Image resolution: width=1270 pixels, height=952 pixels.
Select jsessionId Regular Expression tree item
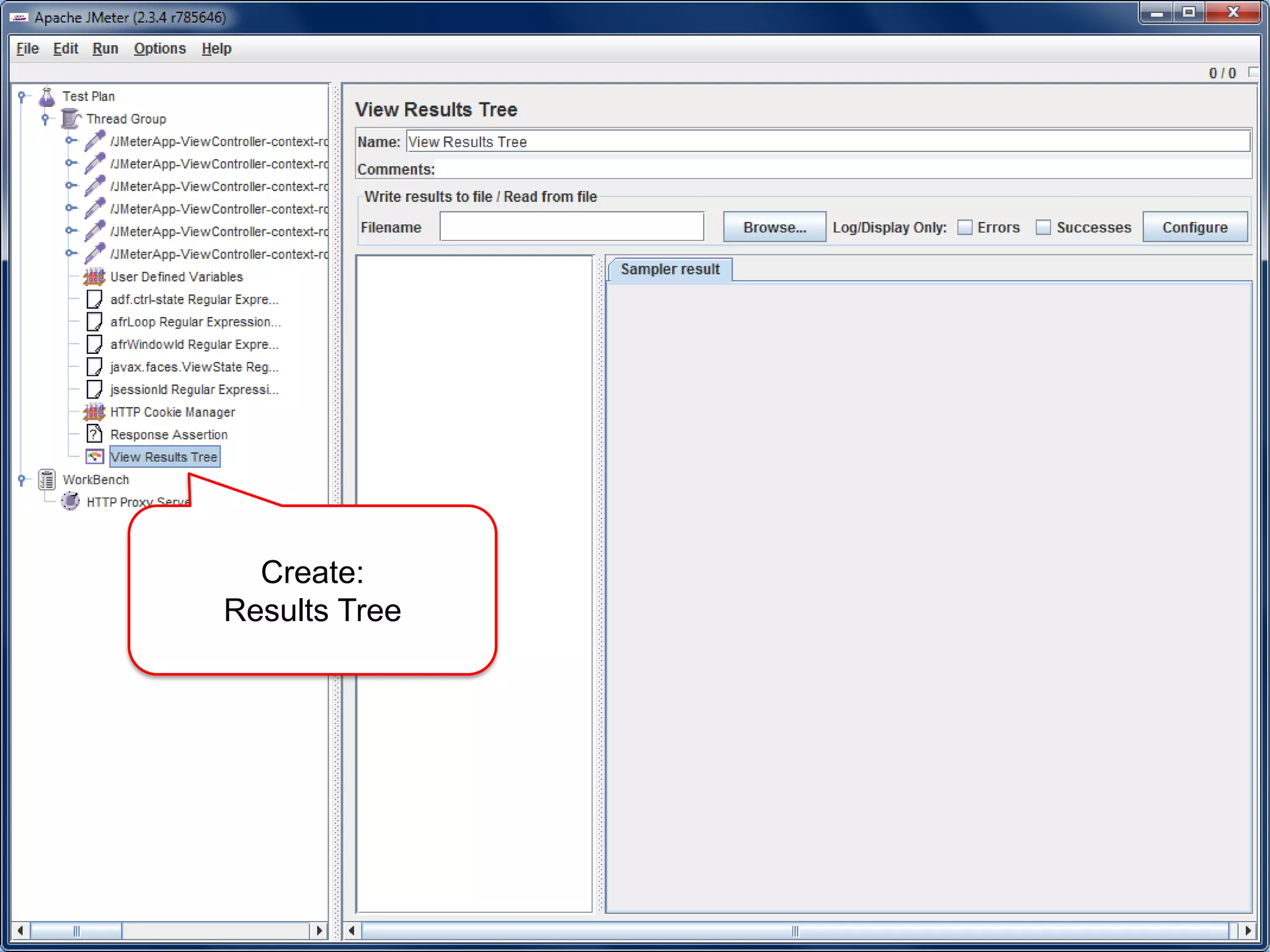194,389
